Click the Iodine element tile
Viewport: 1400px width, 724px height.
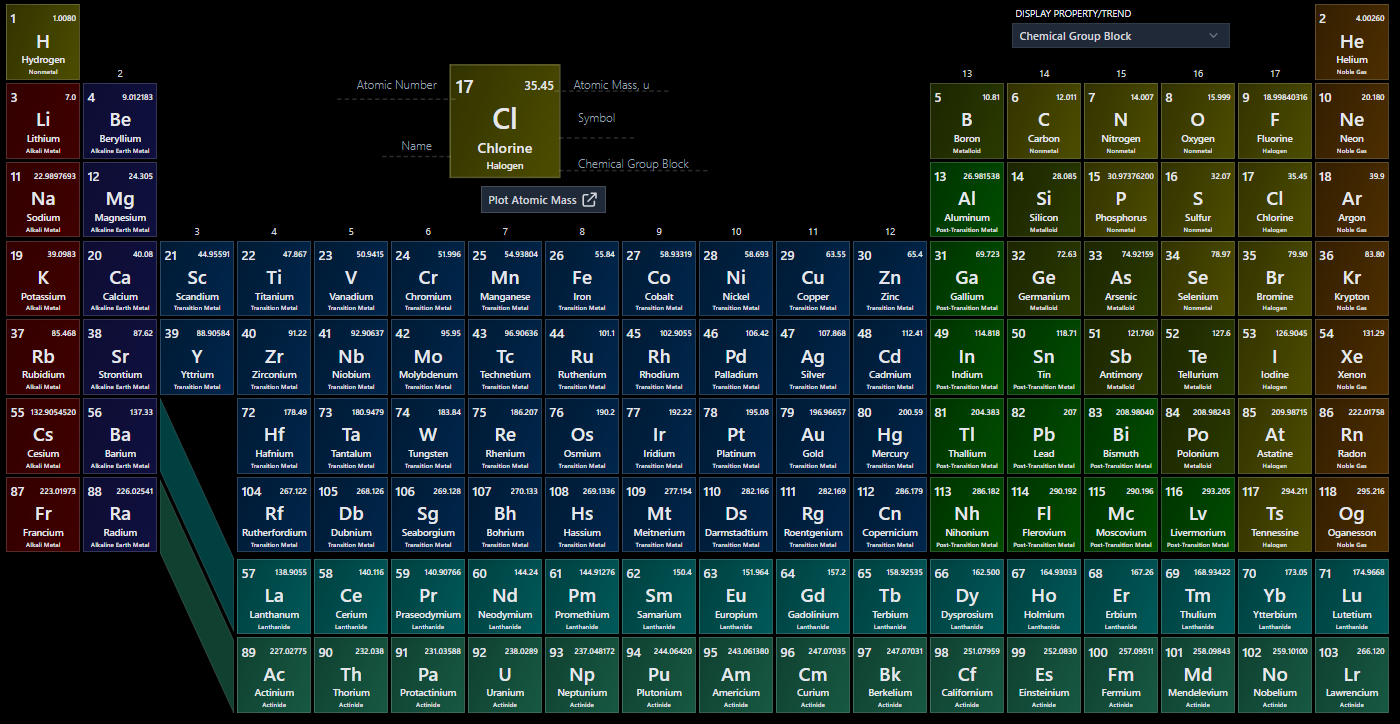click(x=1275, y=357)
